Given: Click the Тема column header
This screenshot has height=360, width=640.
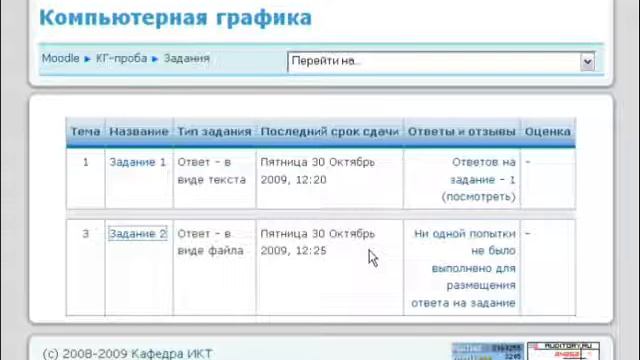Looking at the screenshot, I should click(x=85, y=132).
